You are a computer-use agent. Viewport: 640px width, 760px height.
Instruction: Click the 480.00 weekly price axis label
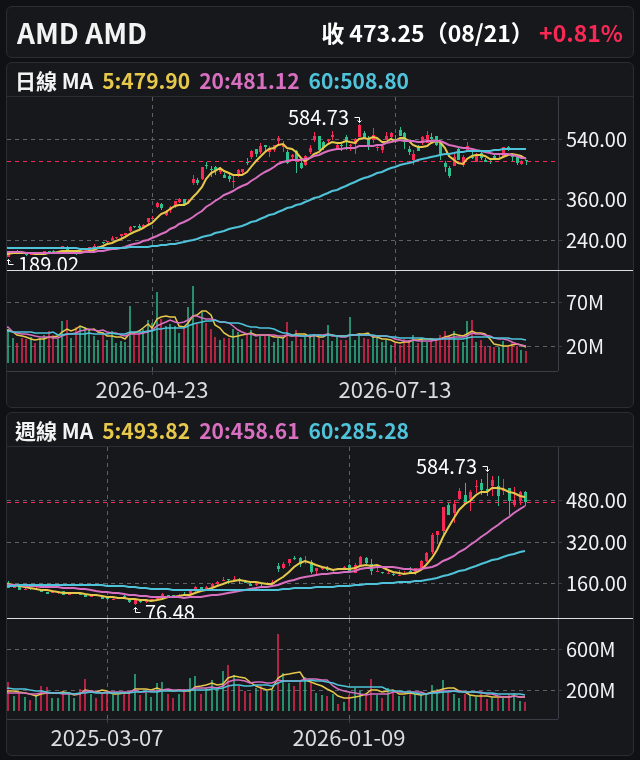click(596, 501)
